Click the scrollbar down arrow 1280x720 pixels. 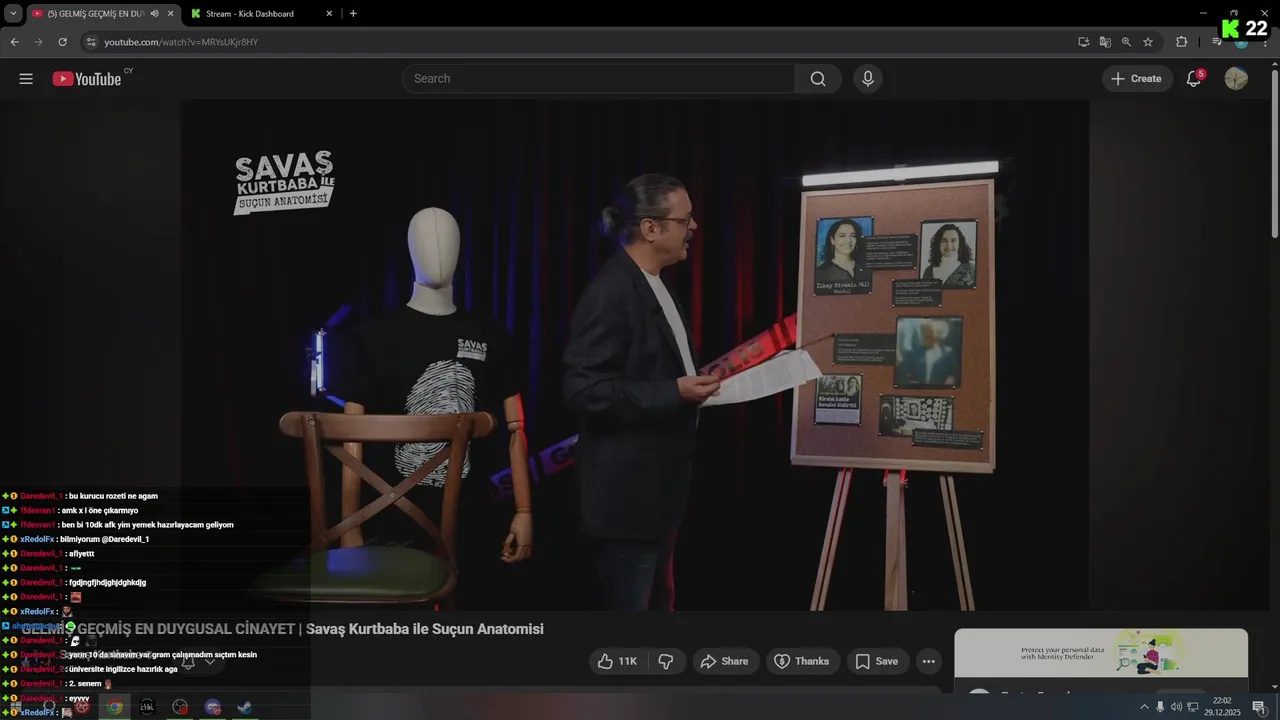1274,686
